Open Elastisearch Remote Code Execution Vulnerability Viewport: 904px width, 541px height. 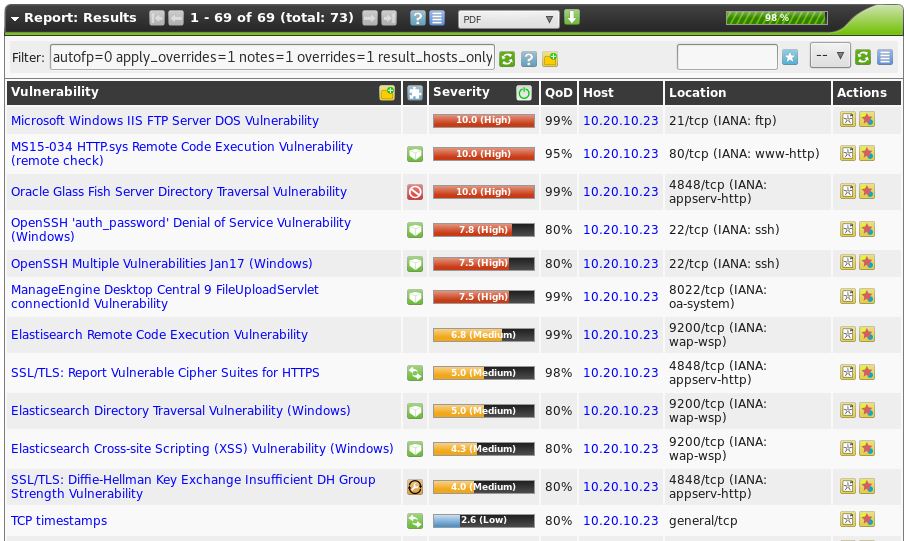point(159,335)
